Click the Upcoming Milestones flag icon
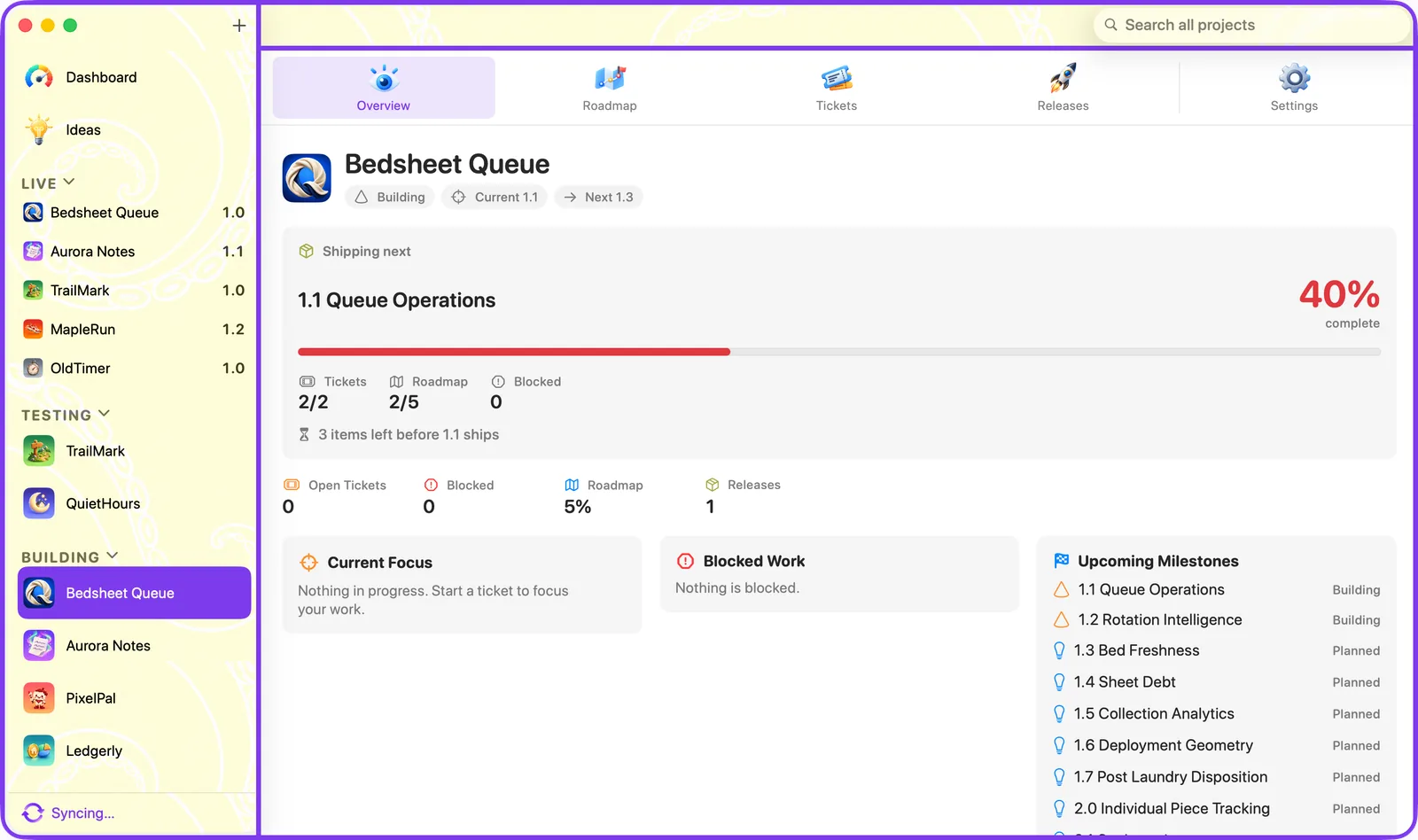This screenshot has height=840, width=1418. click(1062, 561)
